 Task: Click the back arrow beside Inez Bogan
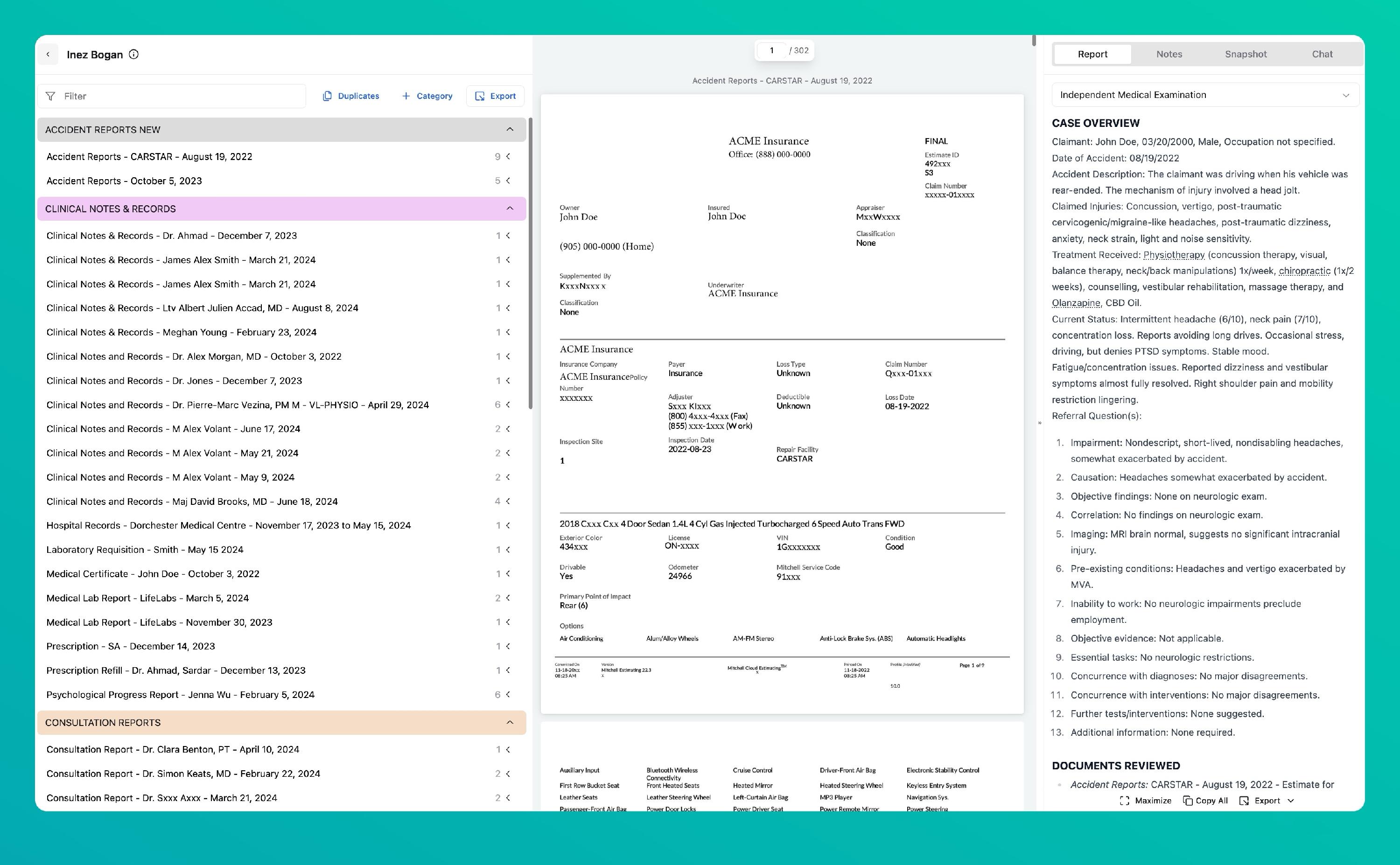[48, 54]
